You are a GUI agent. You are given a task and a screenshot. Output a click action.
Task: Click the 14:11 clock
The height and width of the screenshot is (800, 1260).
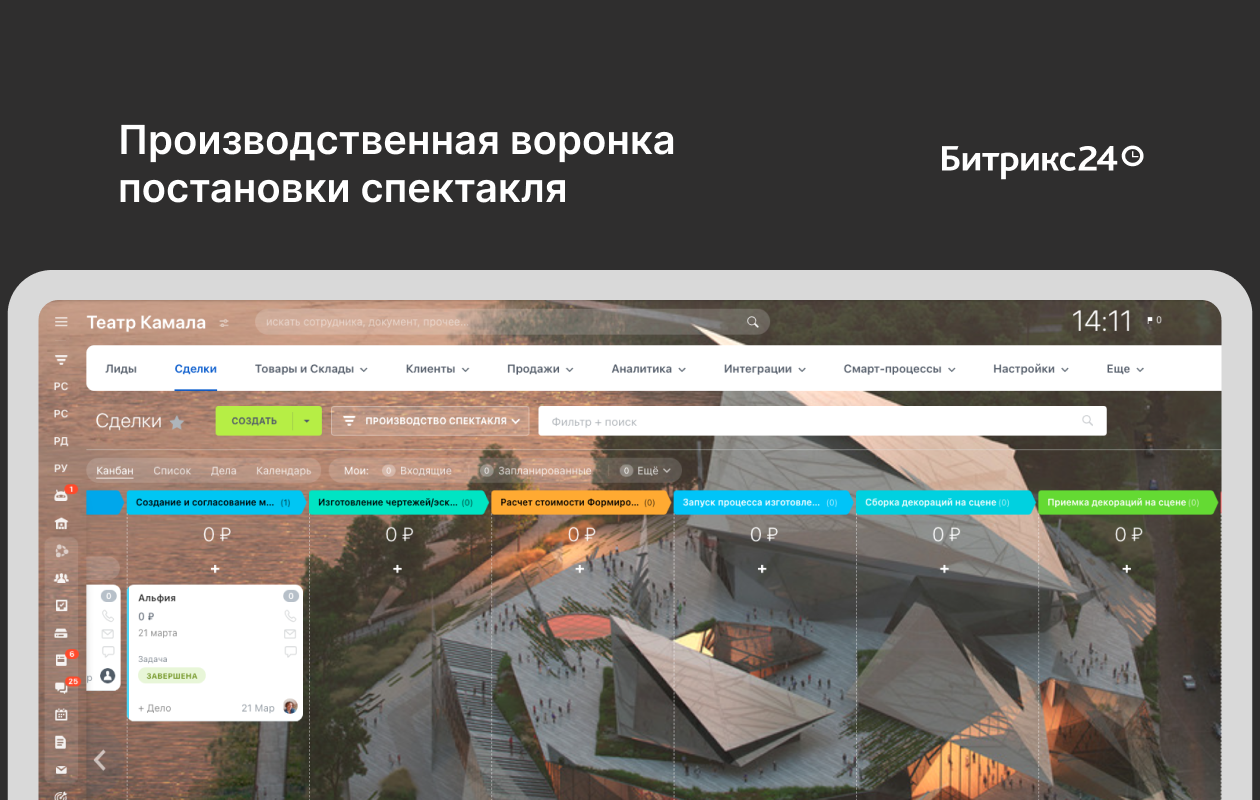coord(1102,321)
